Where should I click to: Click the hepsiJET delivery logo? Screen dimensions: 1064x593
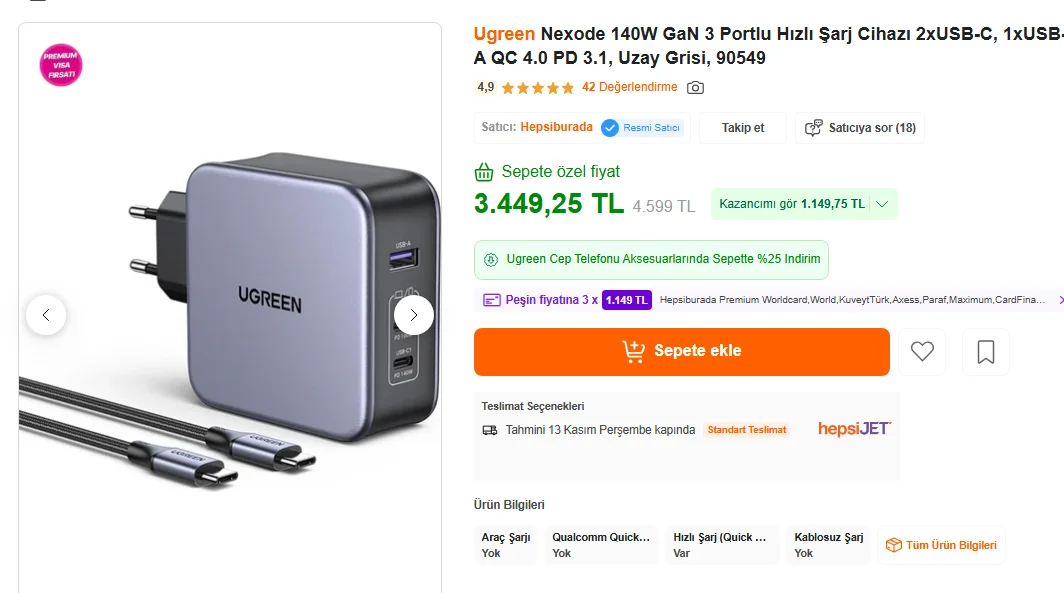pos(854,429)
